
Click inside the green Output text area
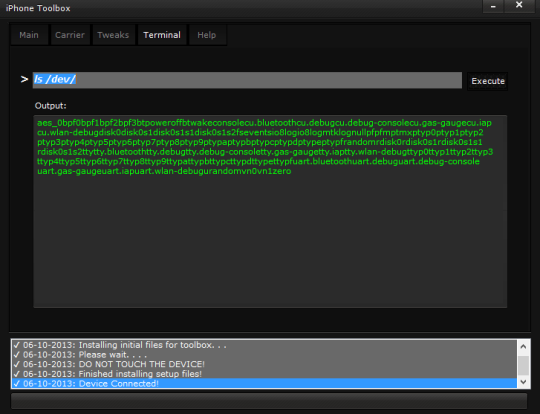[x=270, y=211]
